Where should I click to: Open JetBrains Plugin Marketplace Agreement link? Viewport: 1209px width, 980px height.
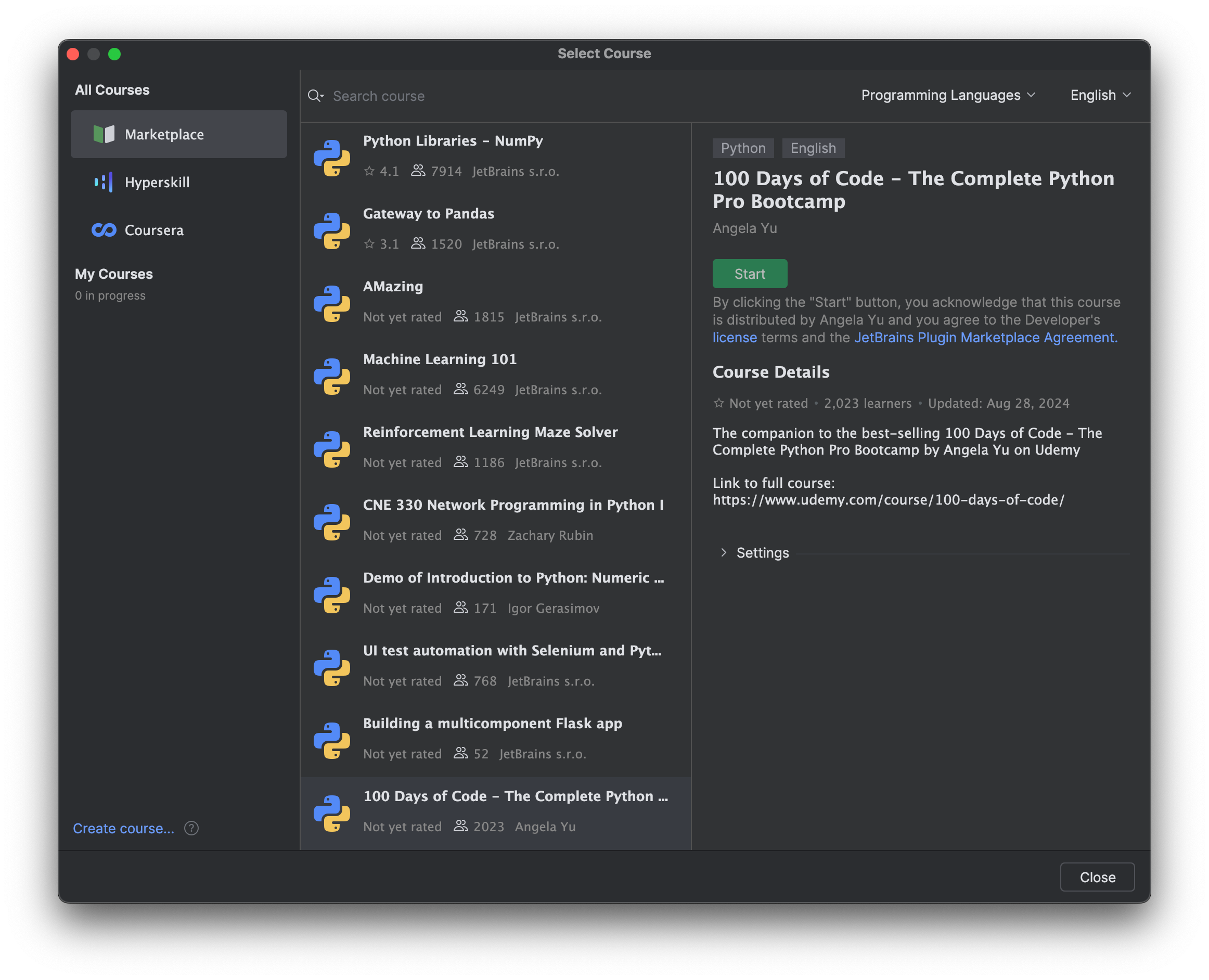pyautogui.click(x=985, y=338)
